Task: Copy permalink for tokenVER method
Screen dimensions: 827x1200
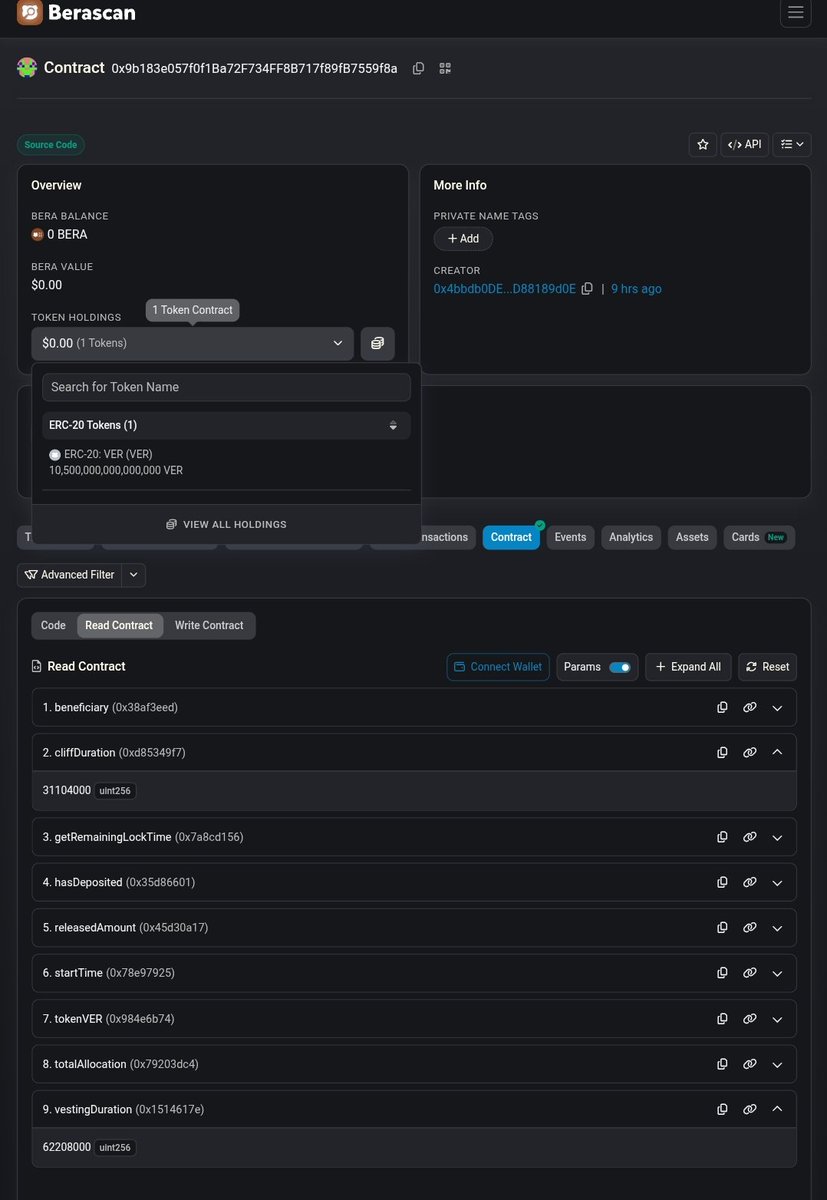Action: point(749,1019)
